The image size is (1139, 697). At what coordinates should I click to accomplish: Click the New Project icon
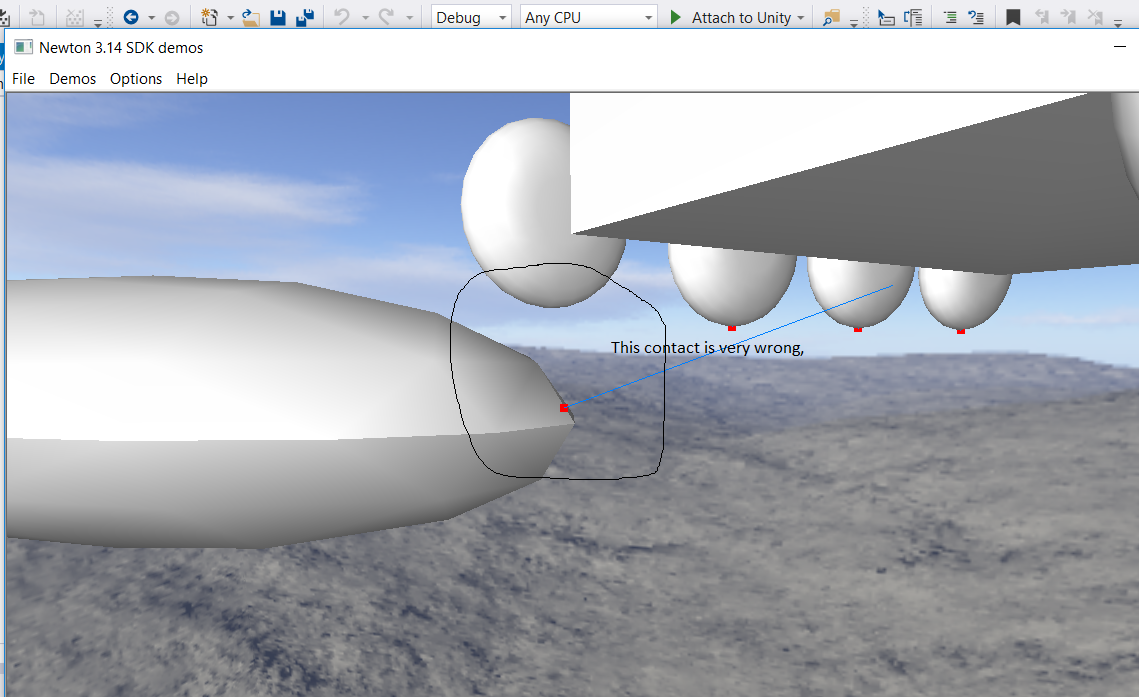click(x=209, y=17)
